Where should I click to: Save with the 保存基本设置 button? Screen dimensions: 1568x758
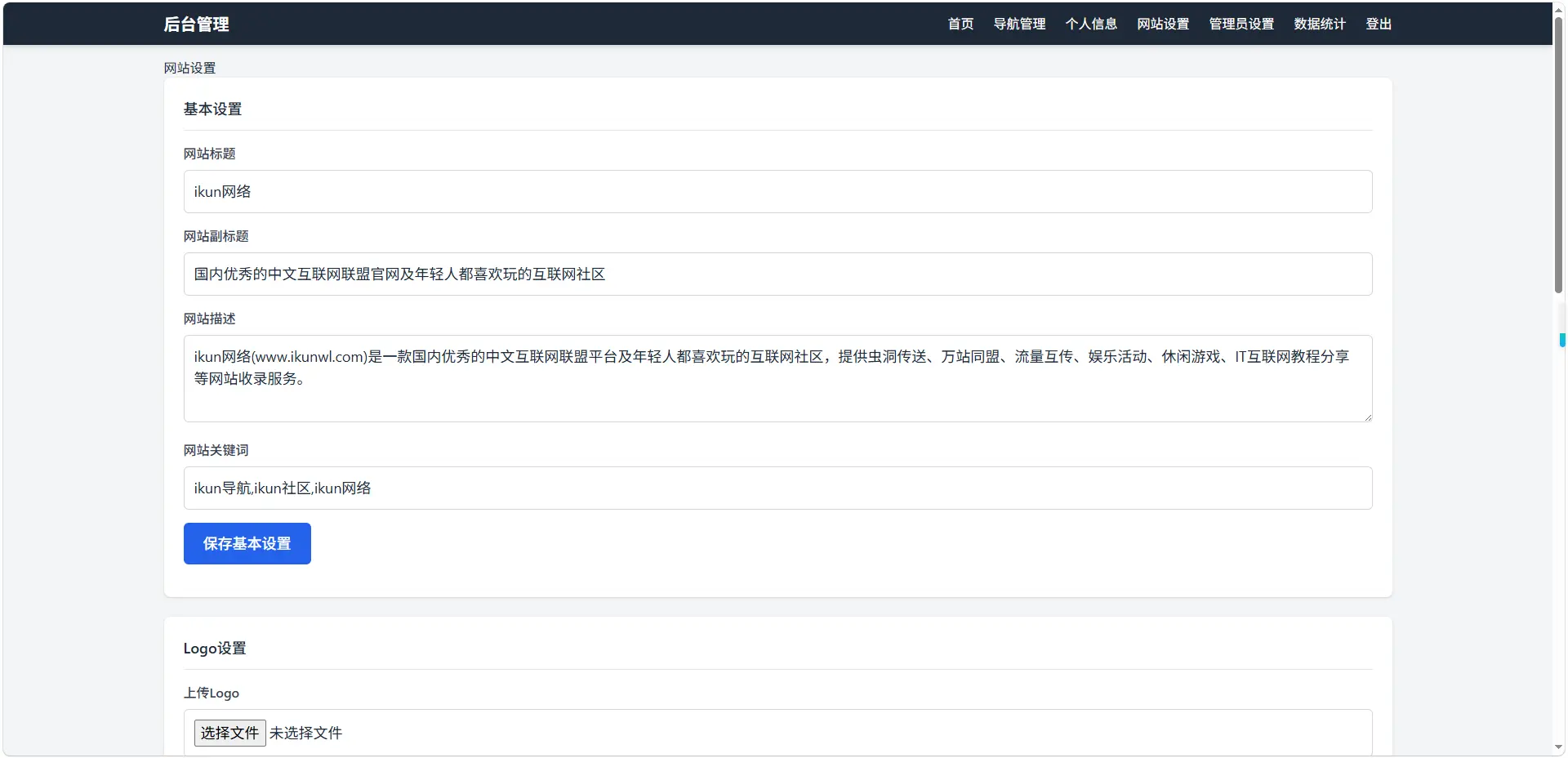pos(247,543)
